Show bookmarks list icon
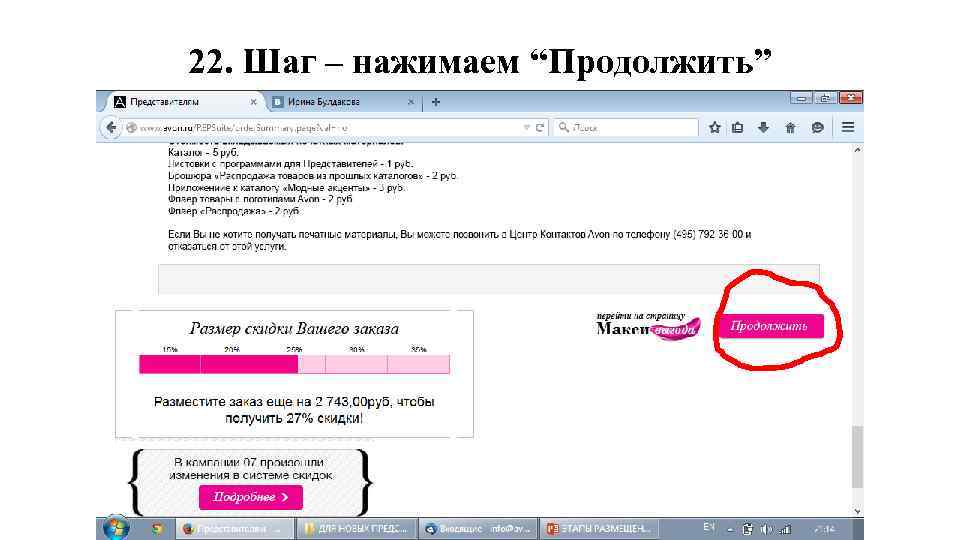Image resolution: width=960 pixels, height=540 pixels. pos(738,127)
